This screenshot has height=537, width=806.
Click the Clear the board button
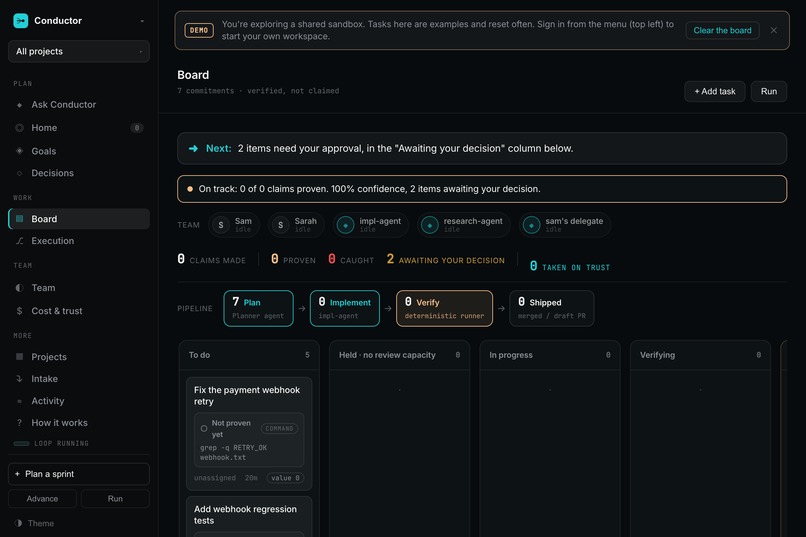point(722,30)
